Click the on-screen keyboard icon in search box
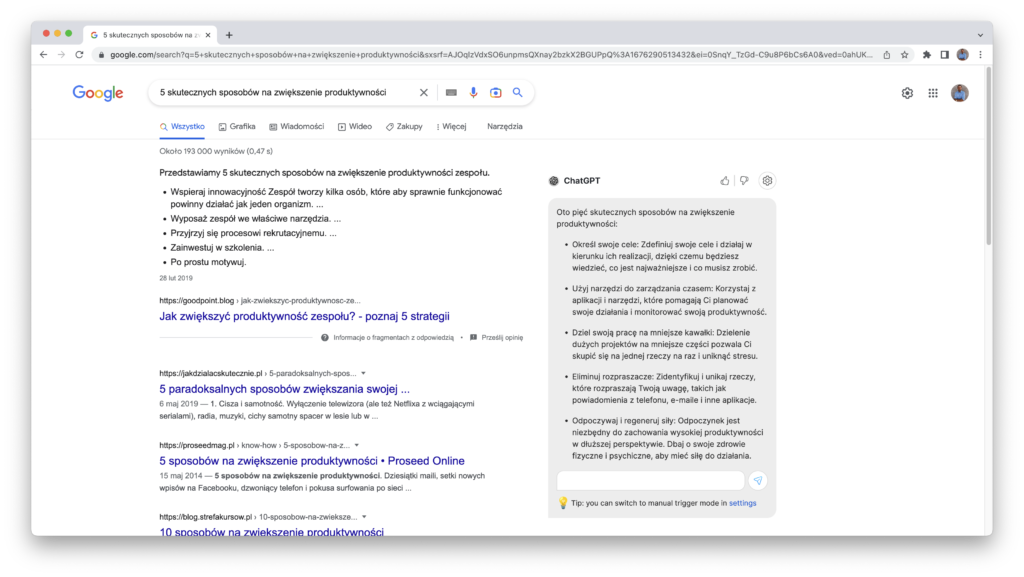1024x577 pixels. click(451, 93)
